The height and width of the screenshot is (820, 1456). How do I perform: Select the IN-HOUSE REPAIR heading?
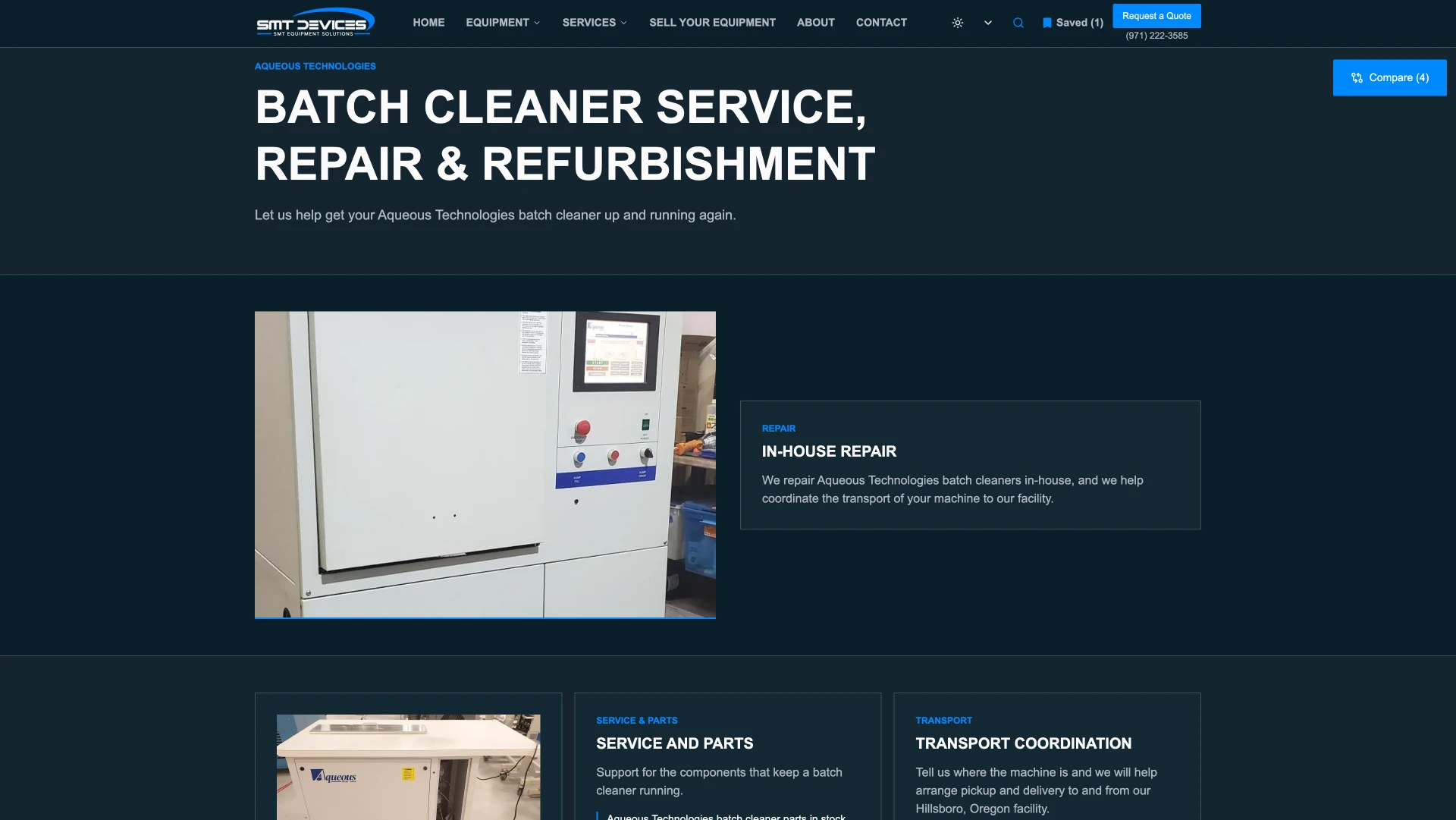point(829,451)
